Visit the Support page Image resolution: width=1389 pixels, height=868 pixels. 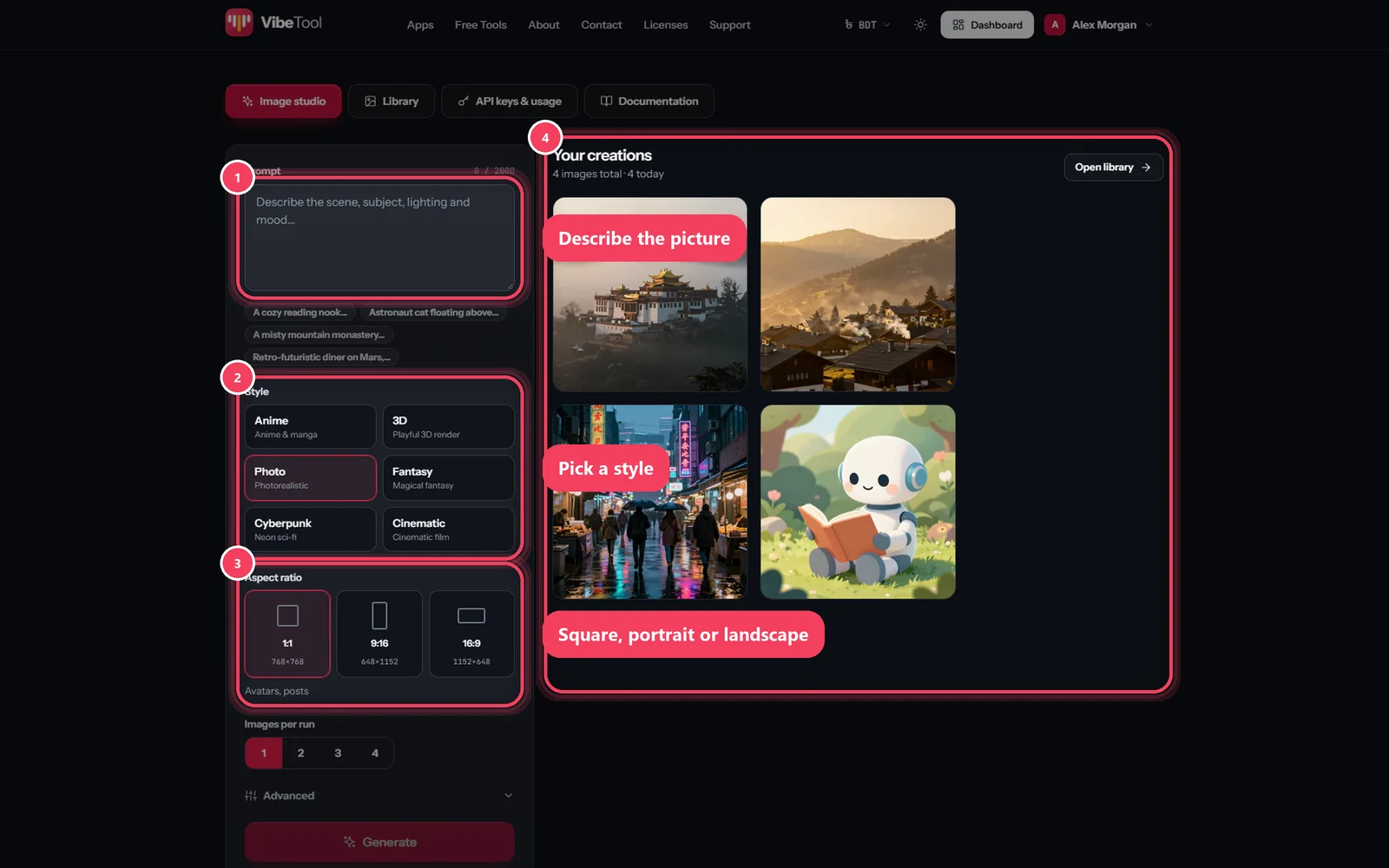click(730, 25)
